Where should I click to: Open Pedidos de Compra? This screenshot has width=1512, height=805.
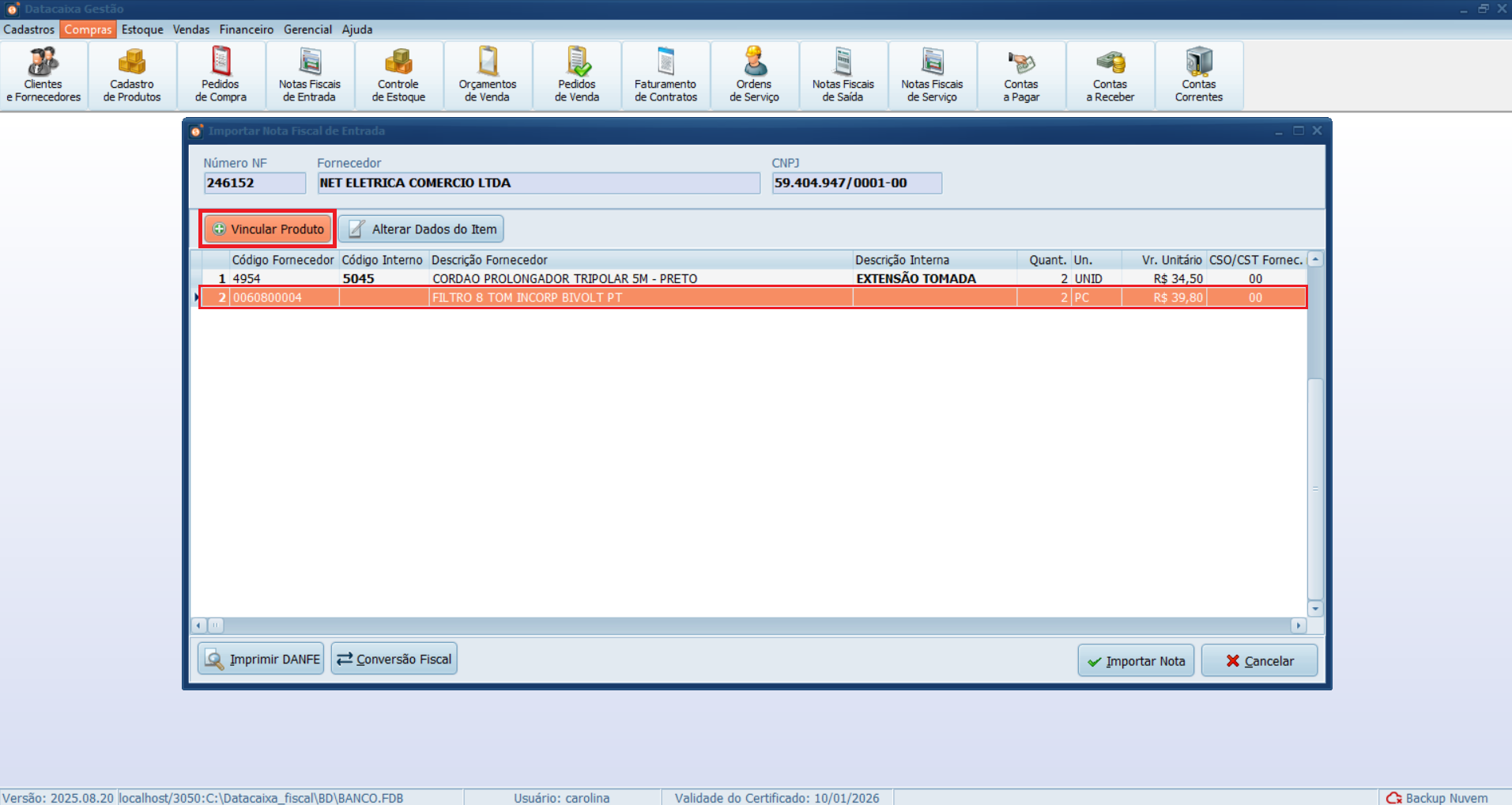[220, 75]
